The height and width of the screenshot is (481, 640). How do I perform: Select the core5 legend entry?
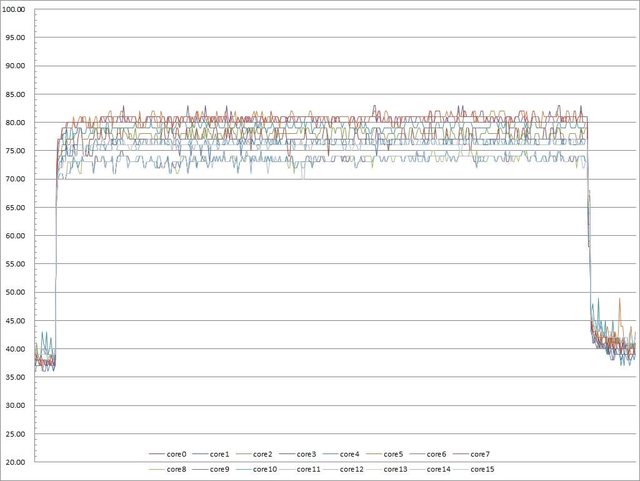click(394, 454)
